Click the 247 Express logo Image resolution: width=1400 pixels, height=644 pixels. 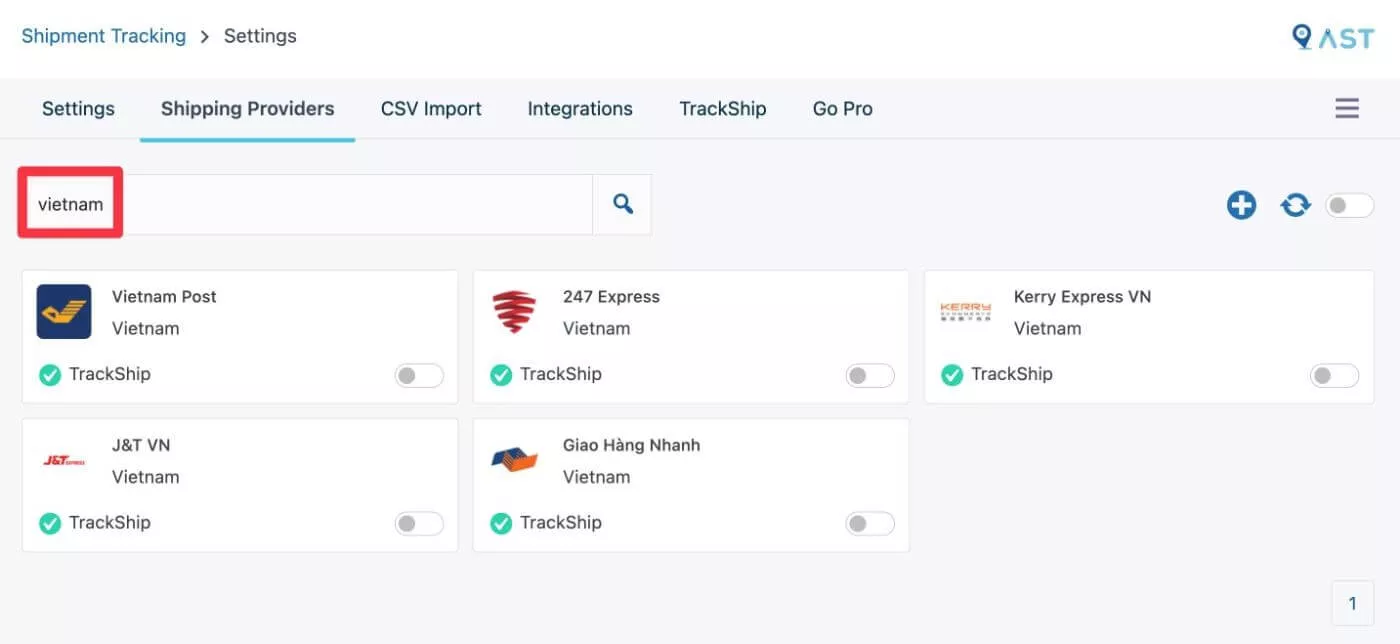pyautogui.click(x=515, y=311)
